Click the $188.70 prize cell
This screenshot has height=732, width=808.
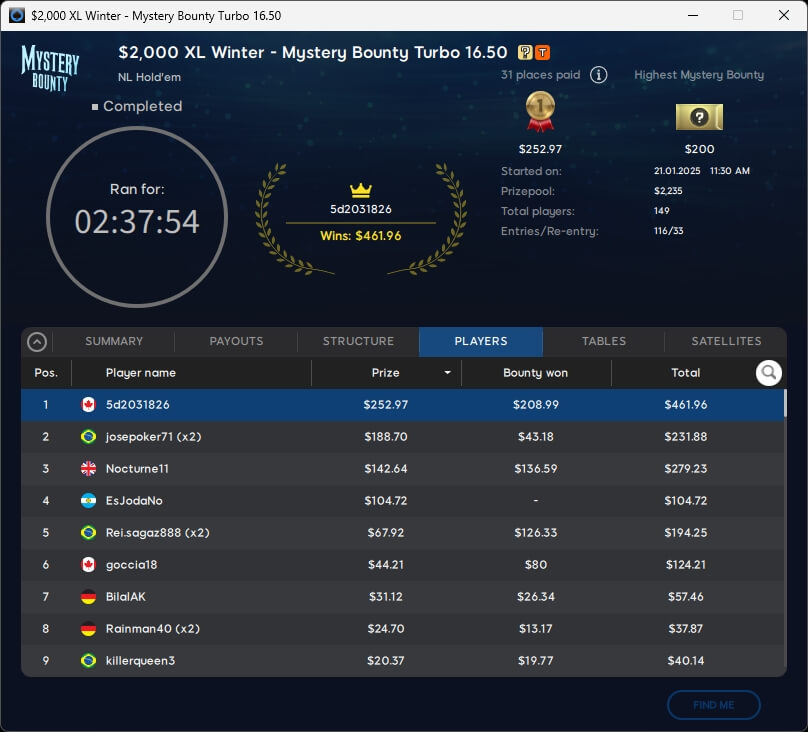(x=385, y=436)
